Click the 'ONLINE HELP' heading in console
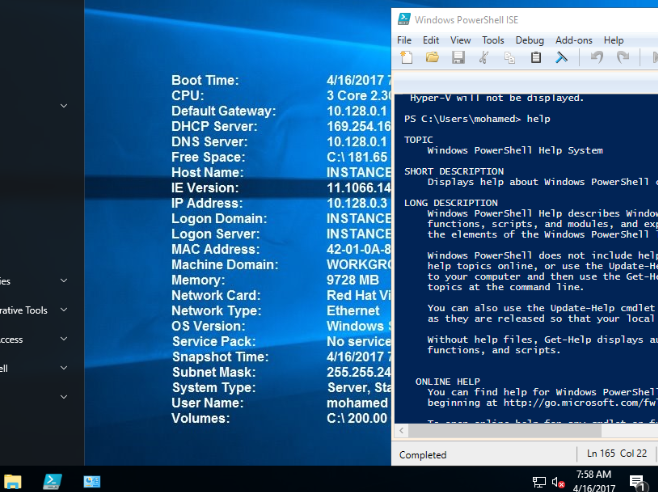Viewport: 658px width, 492px height. click(448, 382)
